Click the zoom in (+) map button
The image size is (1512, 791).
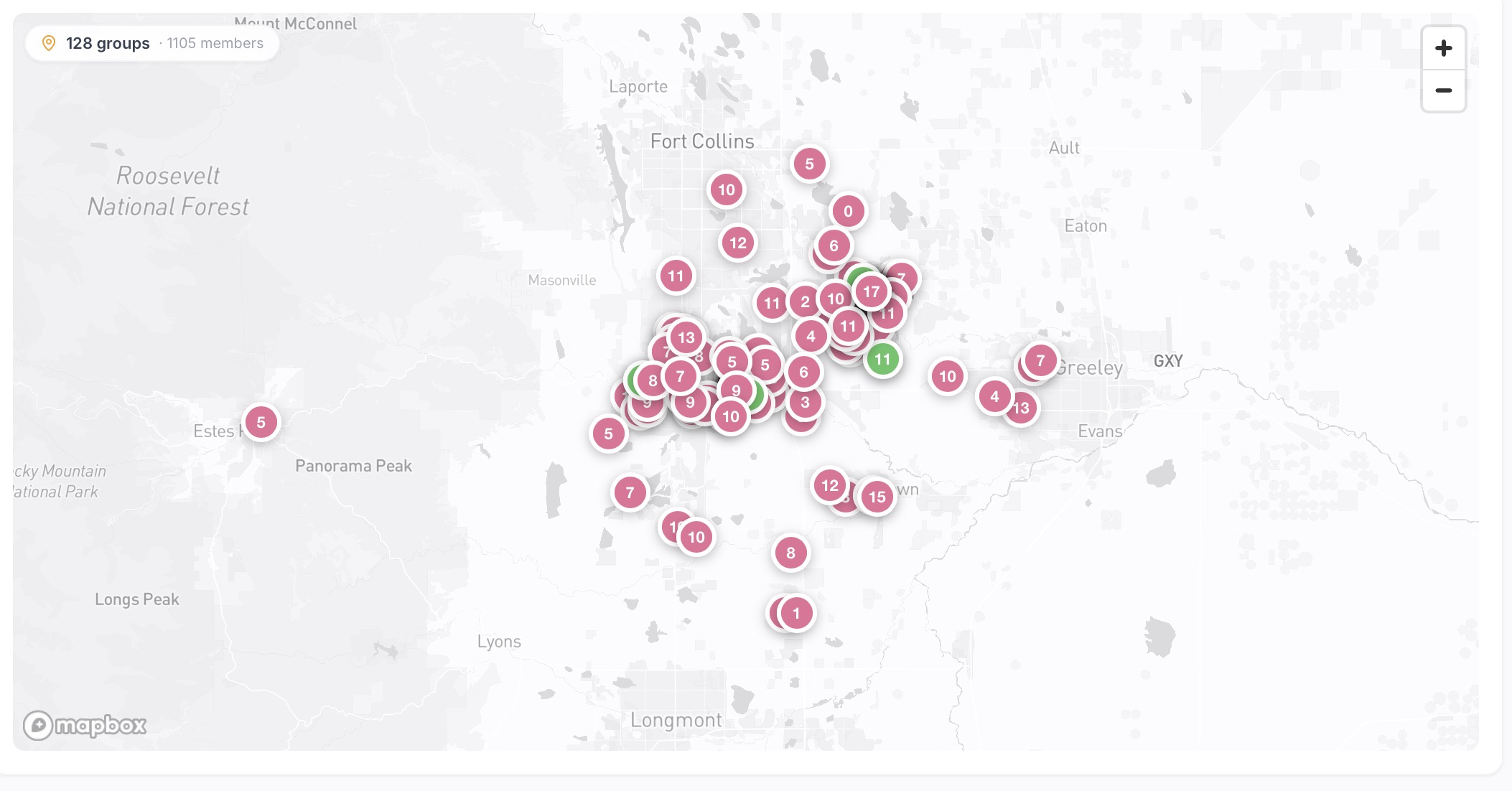(1445, 48)
